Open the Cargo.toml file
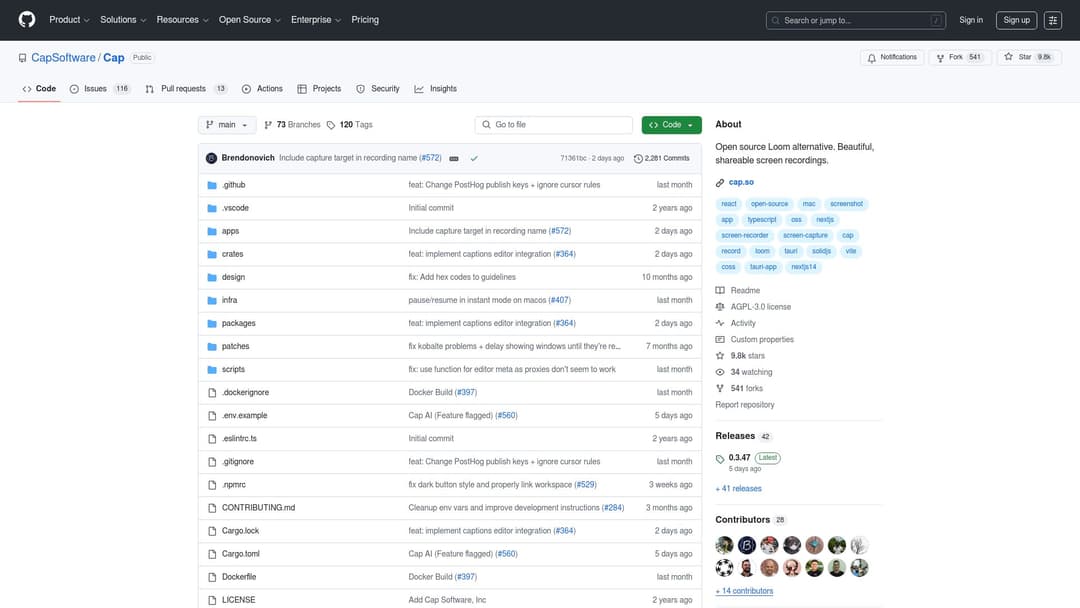The image size is (1080, 608). pyautogui.click(x=240, y=554)
